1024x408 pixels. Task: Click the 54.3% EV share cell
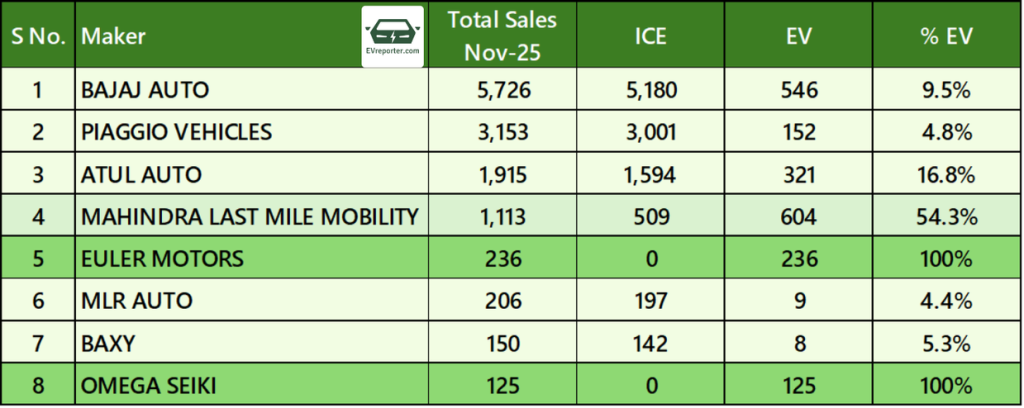947,217
